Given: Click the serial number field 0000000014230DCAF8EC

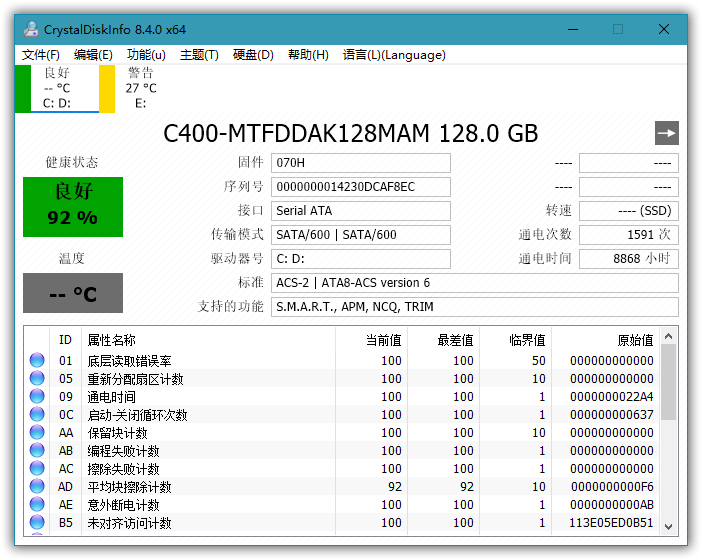Looking at the screenshot, I should click(361, 187).
